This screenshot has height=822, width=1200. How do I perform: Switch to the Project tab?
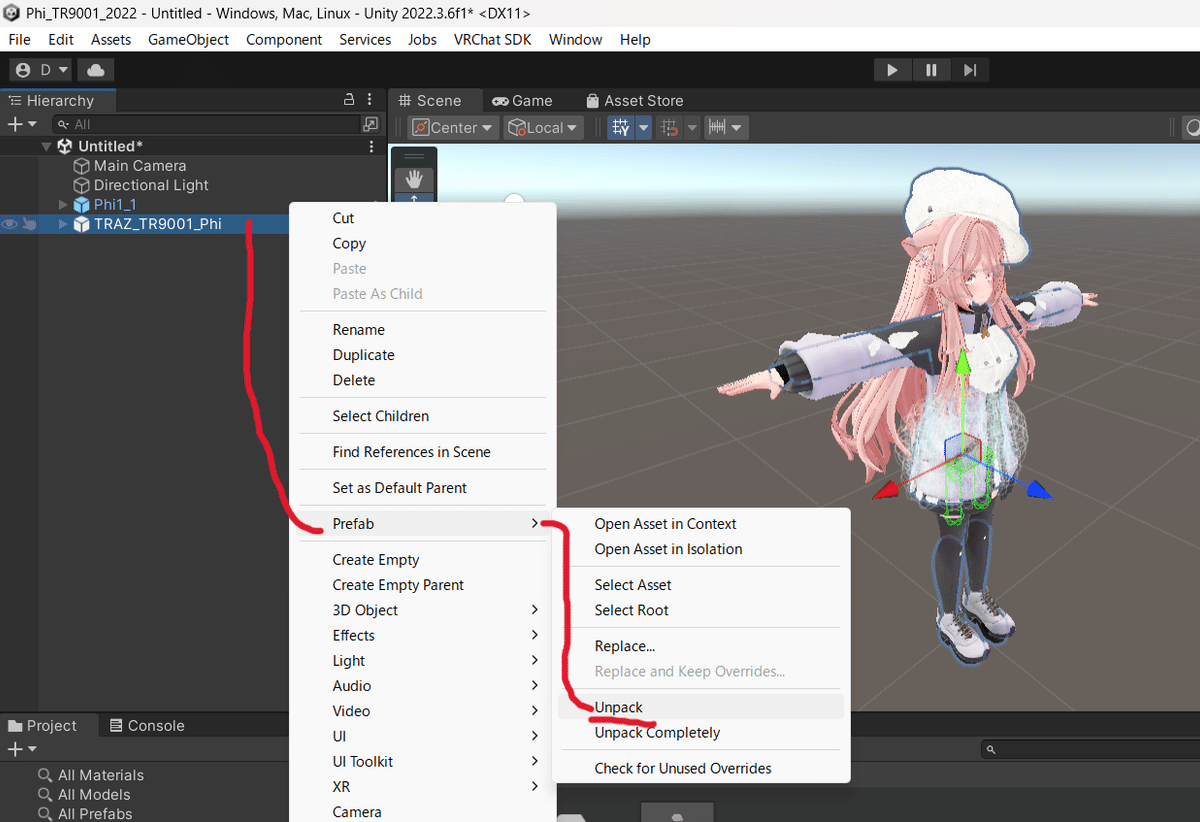pos(42,726)
